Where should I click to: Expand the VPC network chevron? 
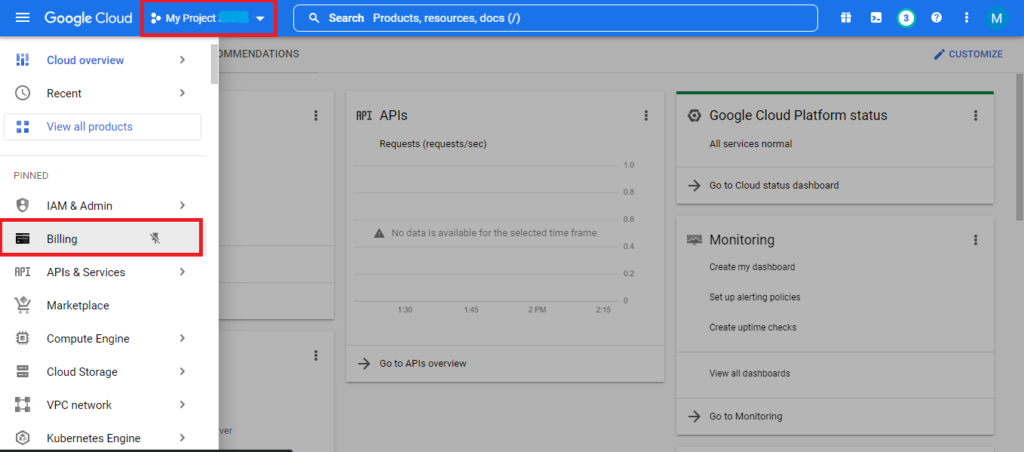pos(182,406)
